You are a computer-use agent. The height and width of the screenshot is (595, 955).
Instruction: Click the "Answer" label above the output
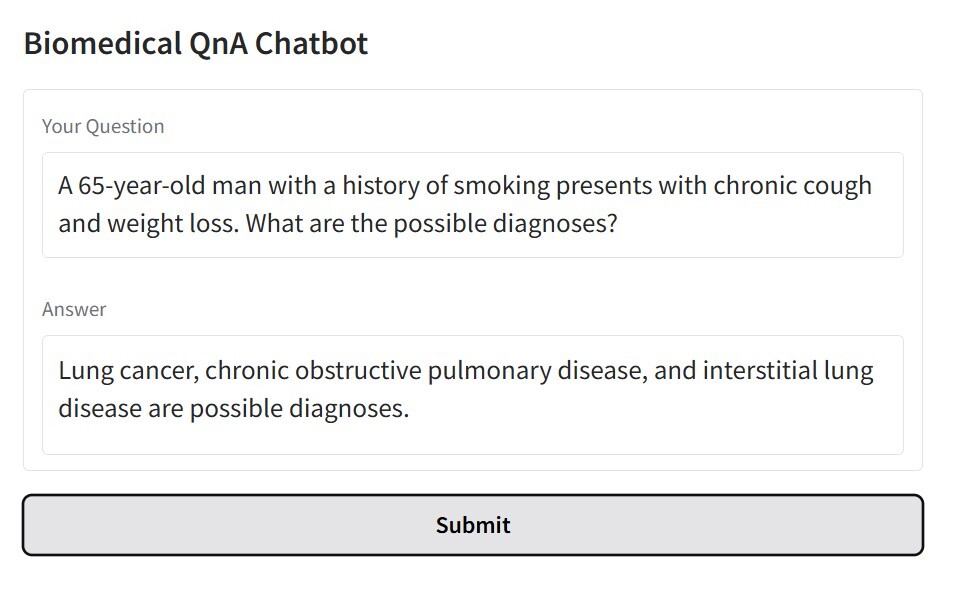click(x=74, y=309)
